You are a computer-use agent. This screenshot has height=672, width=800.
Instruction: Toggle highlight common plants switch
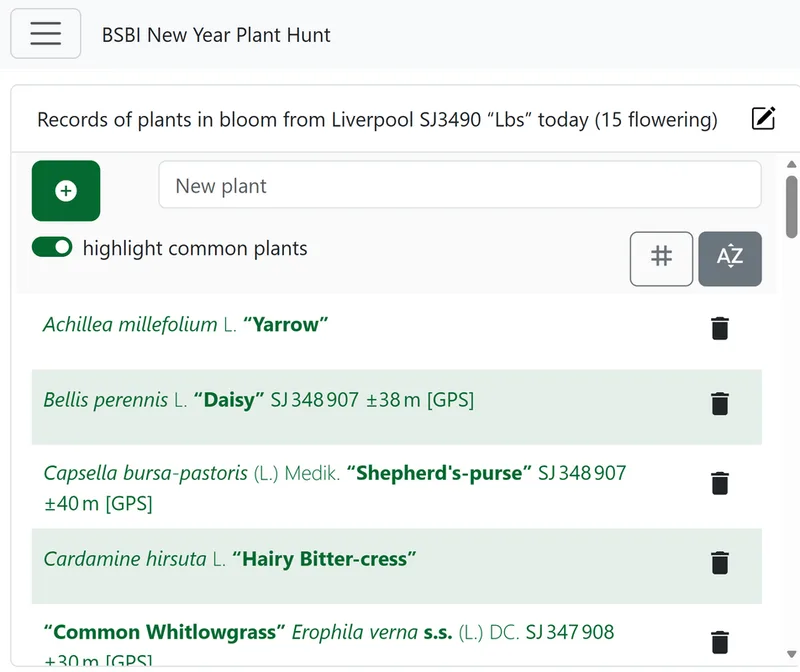52,247
